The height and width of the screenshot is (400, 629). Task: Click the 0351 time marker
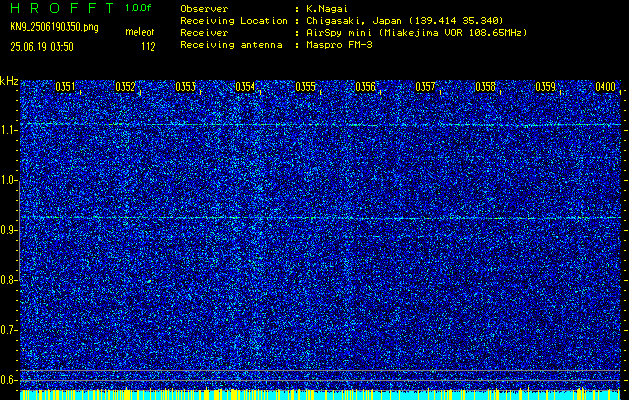click(65, 87)
